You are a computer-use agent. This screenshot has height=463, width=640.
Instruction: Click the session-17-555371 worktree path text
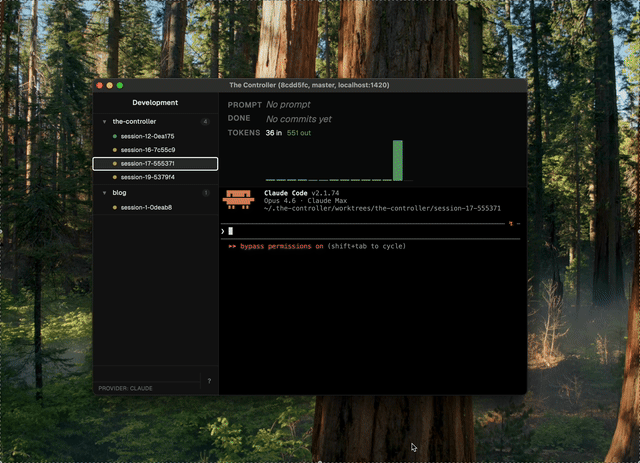[x=382, y=208]
